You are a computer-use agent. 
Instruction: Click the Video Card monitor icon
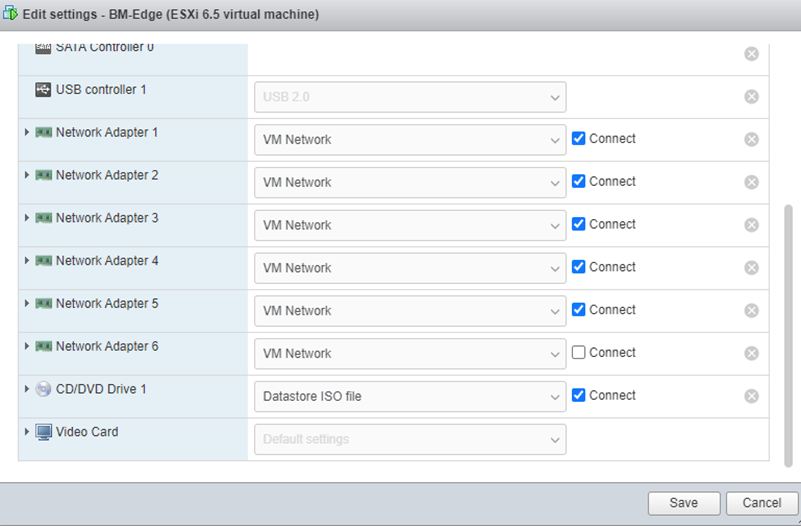pyautogui.click(x=44, y=432)
